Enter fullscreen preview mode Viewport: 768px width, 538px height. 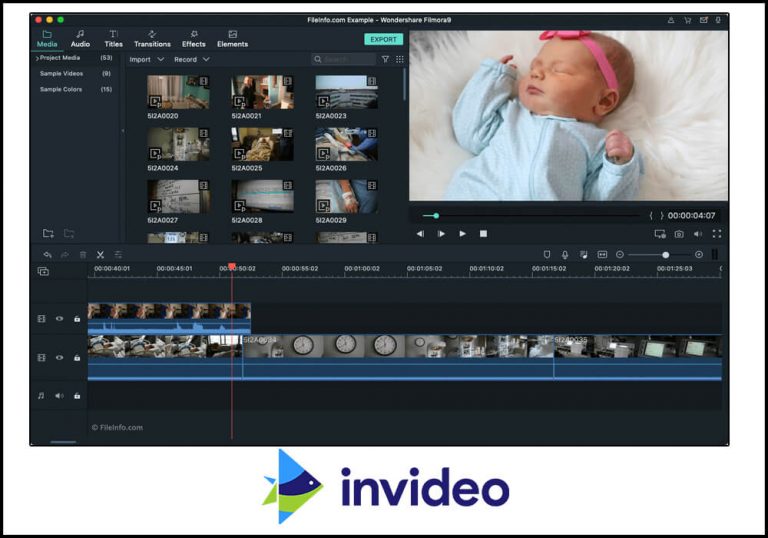(x=717, y=234)
